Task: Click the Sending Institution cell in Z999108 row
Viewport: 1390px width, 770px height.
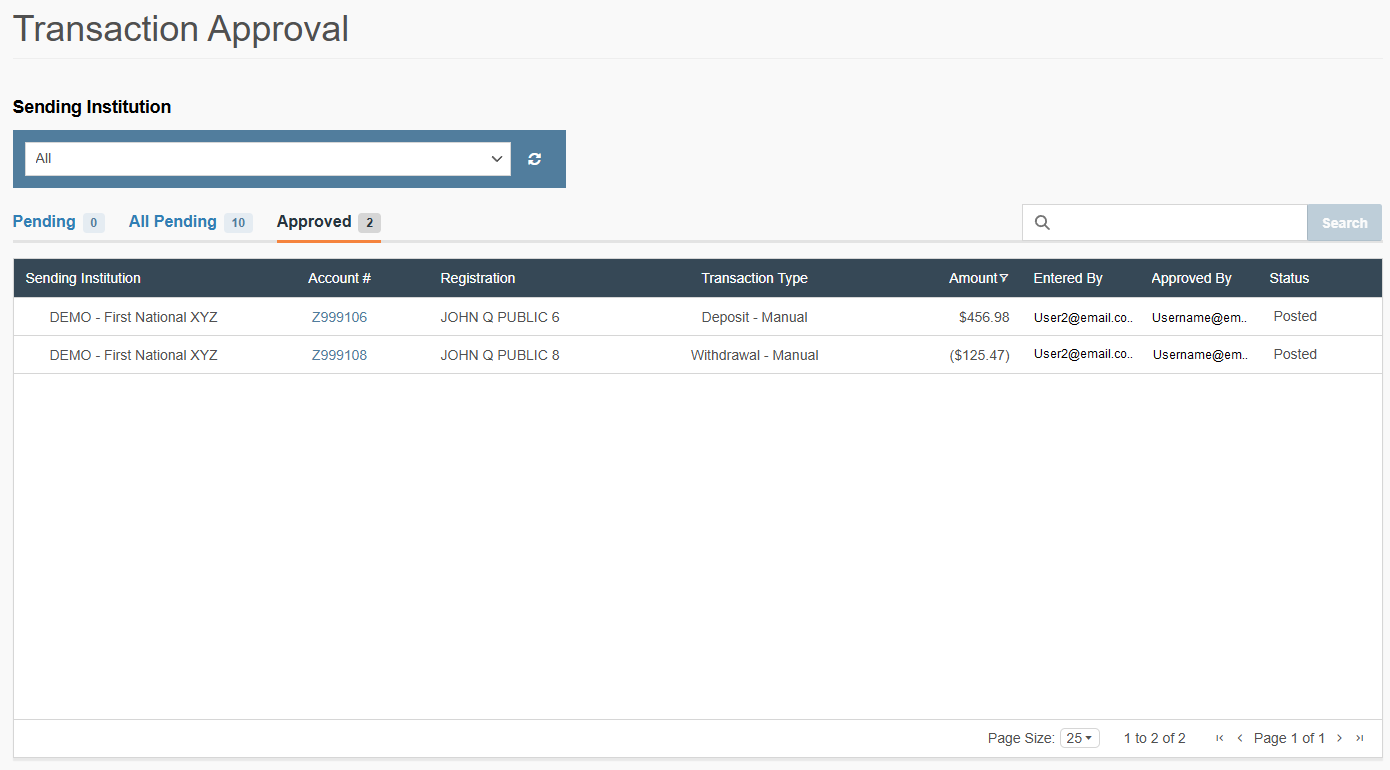Action: [x=133, y=355]
